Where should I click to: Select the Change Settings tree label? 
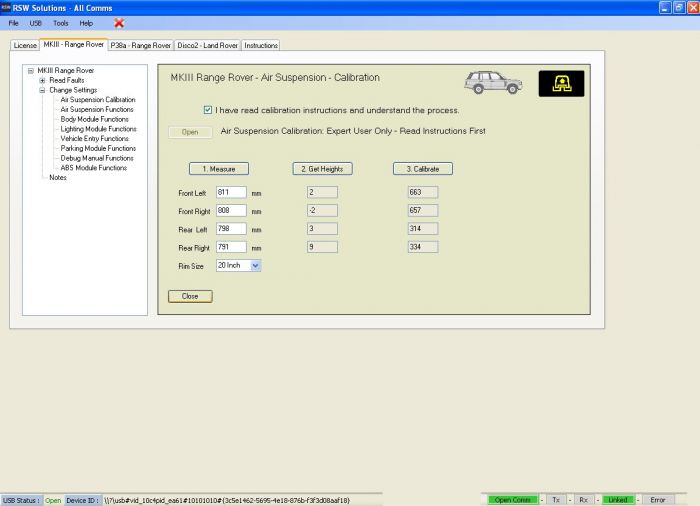[73, 90]
